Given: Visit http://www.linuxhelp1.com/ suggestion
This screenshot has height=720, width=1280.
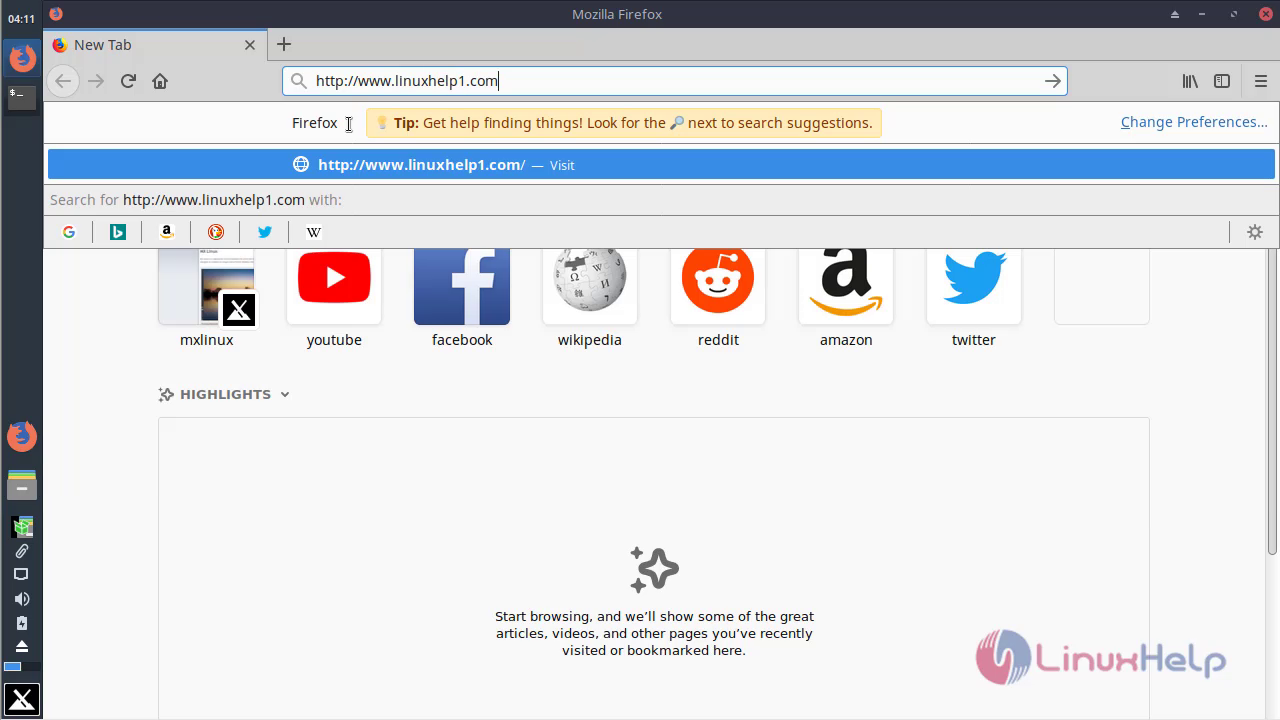Looking at the screenshot, I should pos(661,165).
